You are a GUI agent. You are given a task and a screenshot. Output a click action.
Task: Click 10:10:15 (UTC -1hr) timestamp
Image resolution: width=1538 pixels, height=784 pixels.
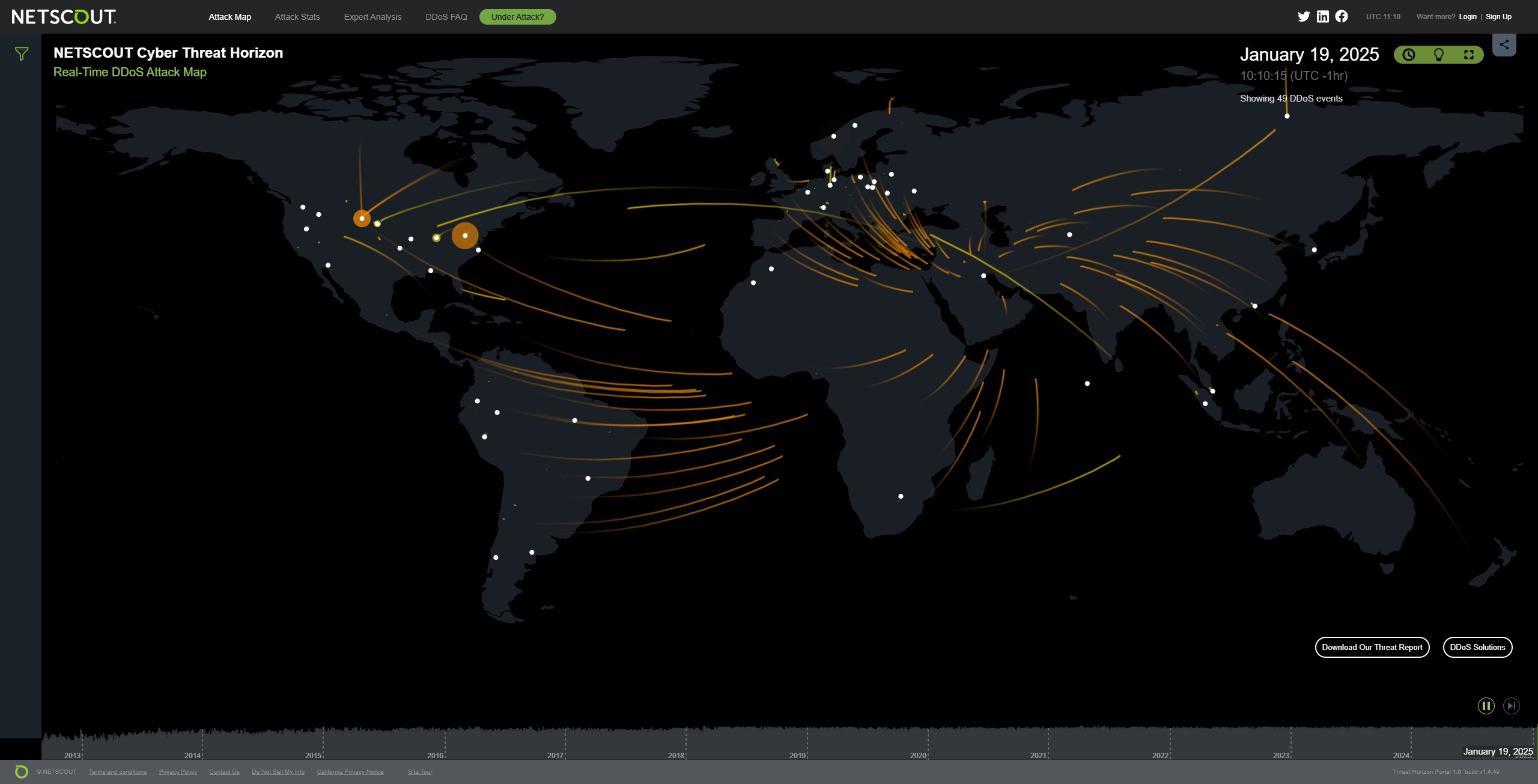(1293, 76)
